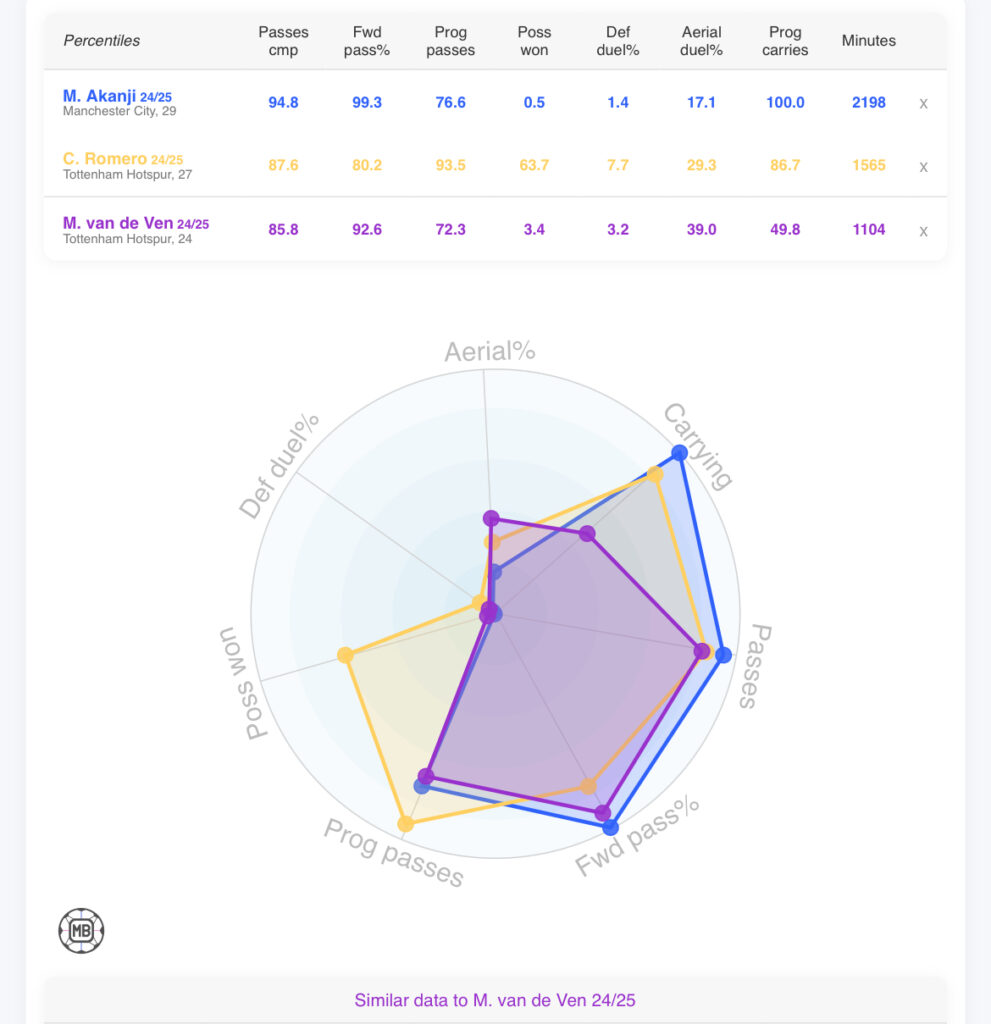
Task: Click the Percentiles table label
Action: pos(102,41)
